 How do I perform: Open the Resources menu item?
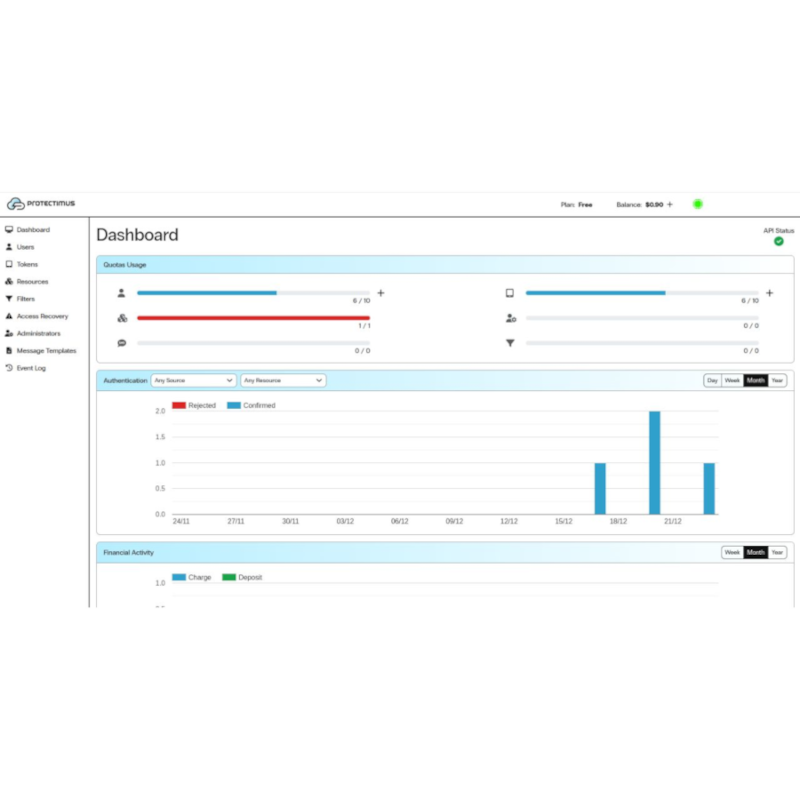(32, 282)
